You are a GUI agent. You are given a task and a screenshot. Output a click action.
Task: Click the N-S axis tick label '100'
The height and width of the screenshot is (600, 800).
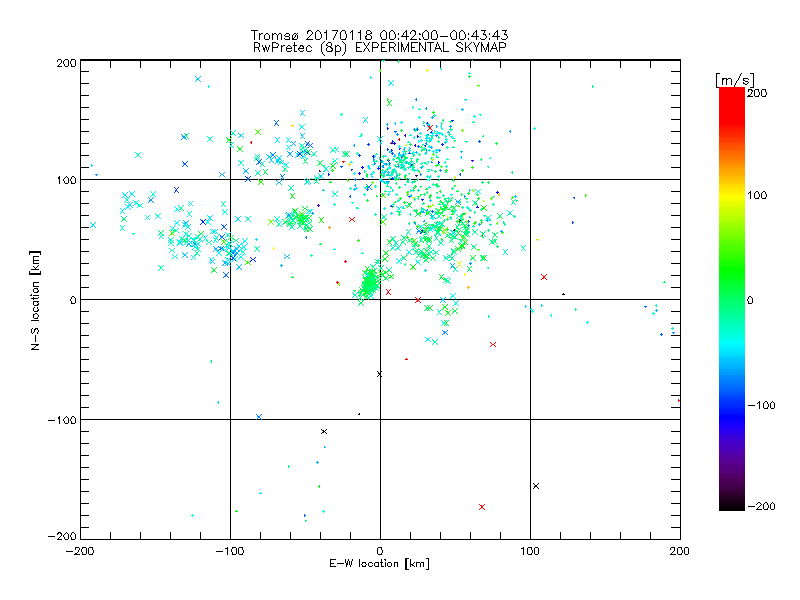[x=66, y=180]
